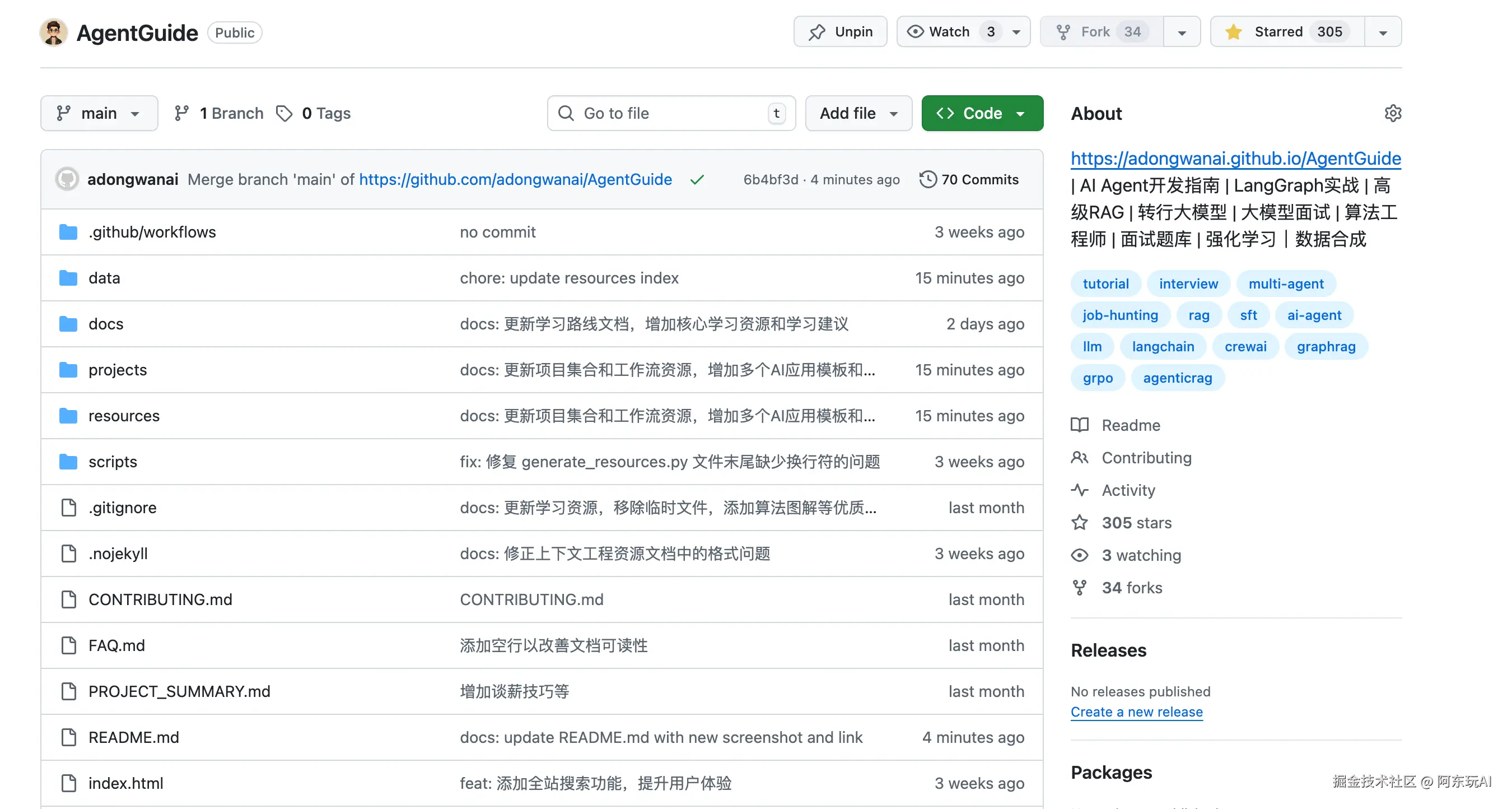The width and height of the screenshot is (1512, 809).
Task: Open the Readme sidebar item
Action: [1130, 425]
